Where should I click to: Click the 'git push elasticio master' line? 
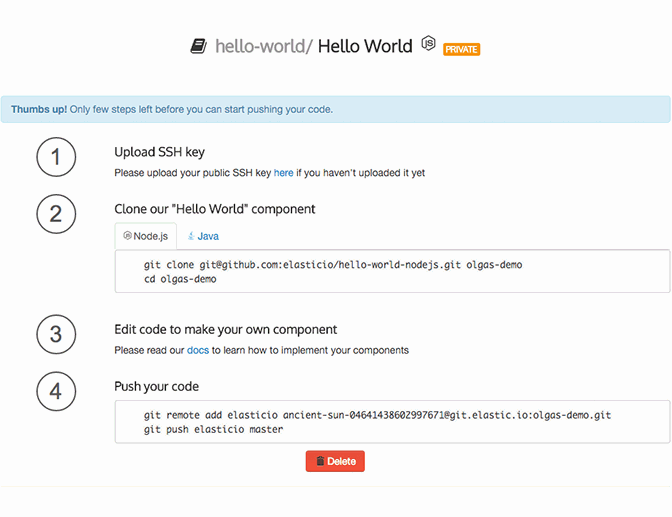pos(213,429)
